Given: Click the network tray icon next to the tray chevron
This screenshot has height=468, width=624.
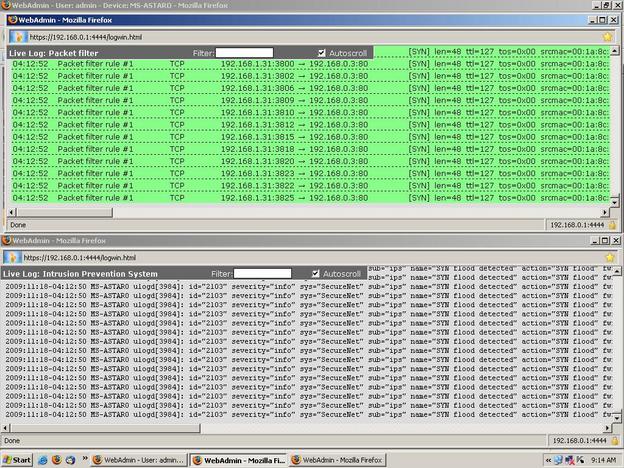Looking at the screenshot, I should 558,460.
